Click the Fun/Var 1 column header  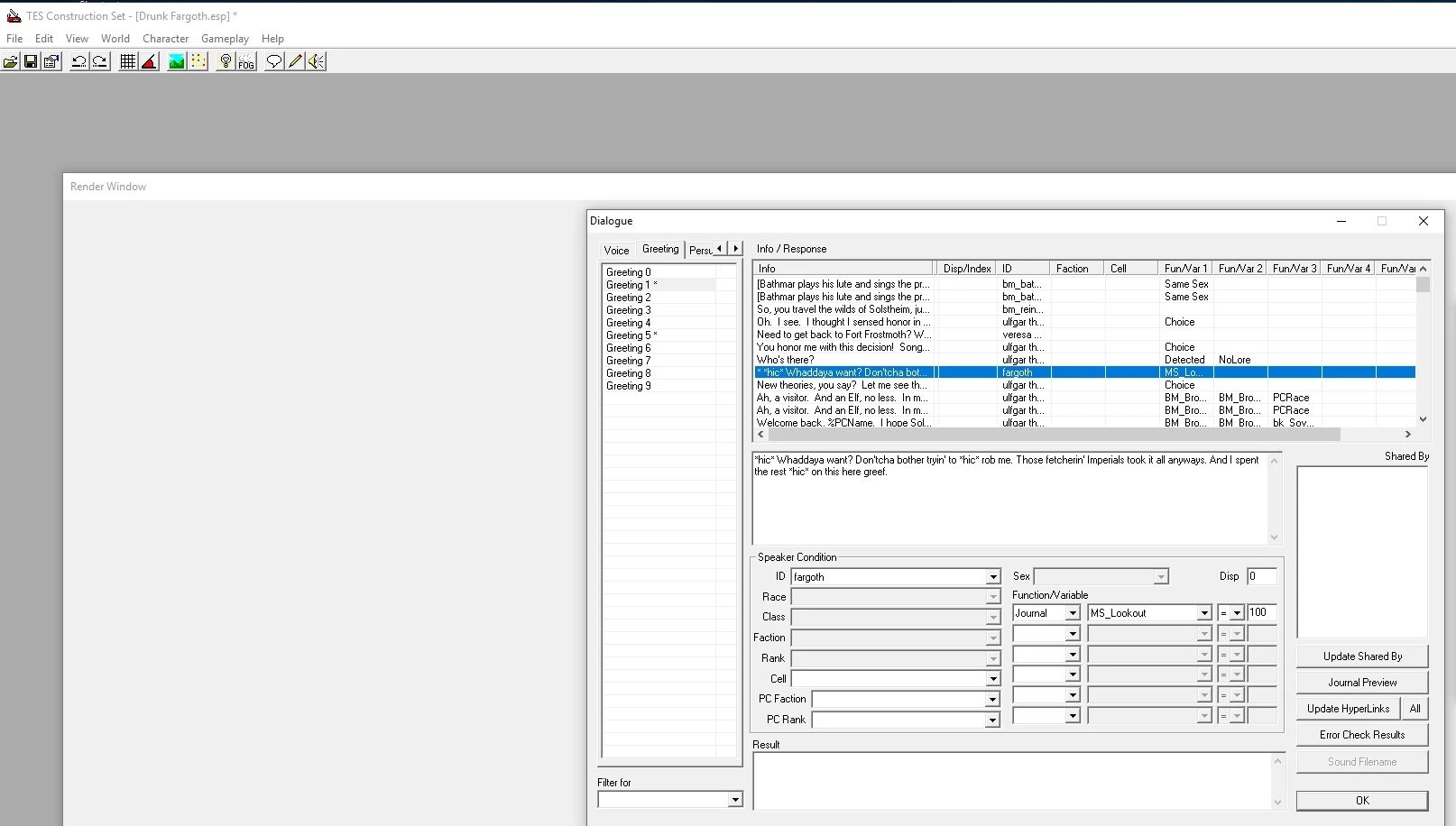(x=1185, y=269)
